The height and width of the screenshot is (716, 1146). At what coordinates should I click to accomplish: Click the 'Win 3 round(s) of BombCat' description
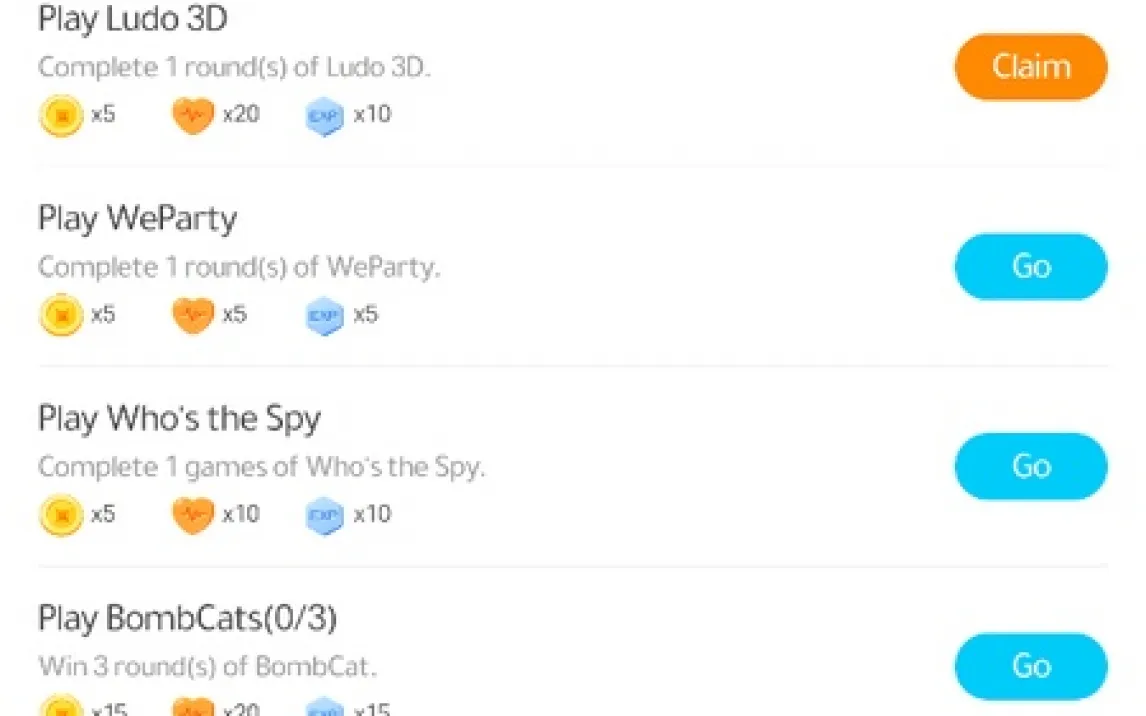tap(207, 666)
